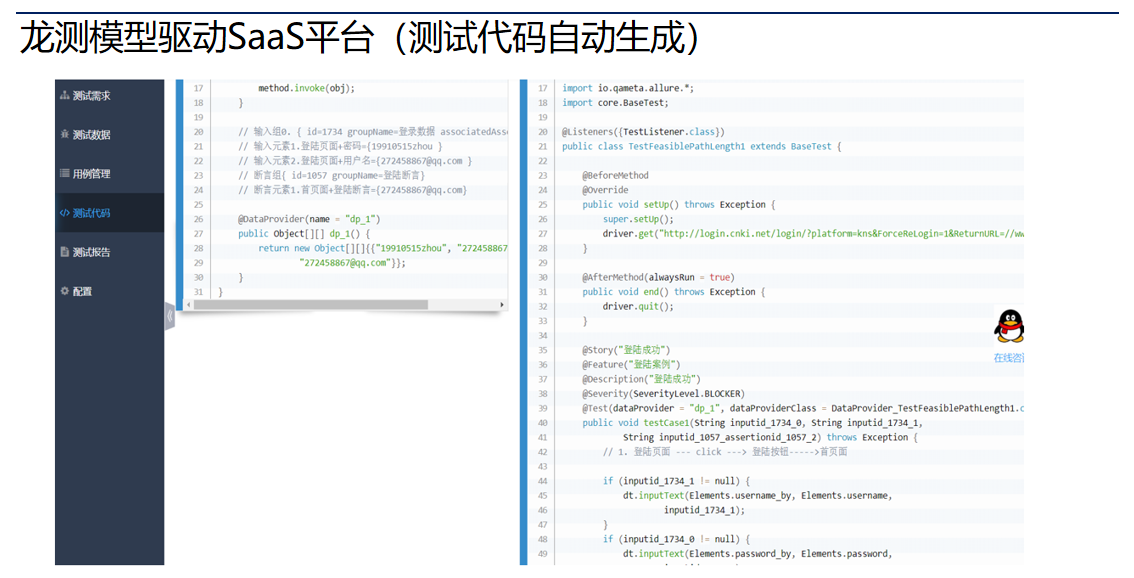
Task: Click the right arrow of horizontal scrollbar
Action: 502,305
